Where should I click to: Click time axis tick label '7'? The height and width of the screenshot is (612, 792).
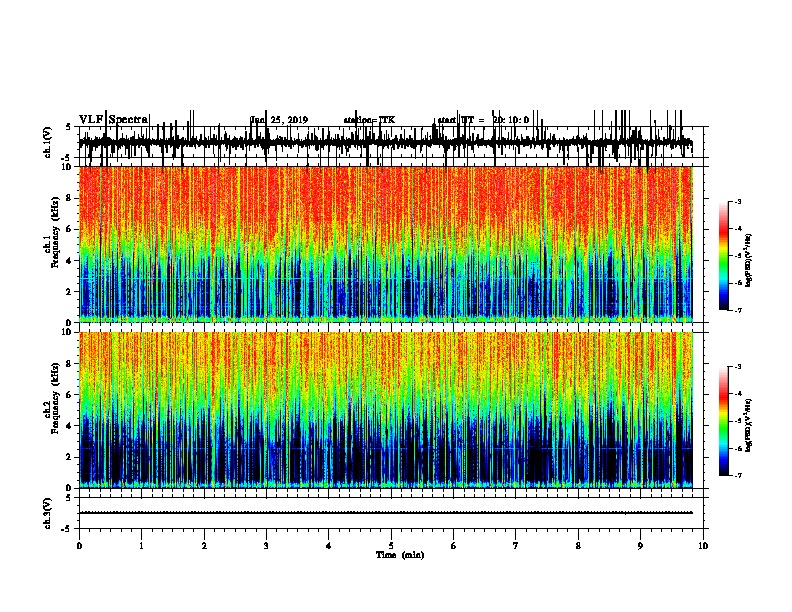(x=516, y=546)
